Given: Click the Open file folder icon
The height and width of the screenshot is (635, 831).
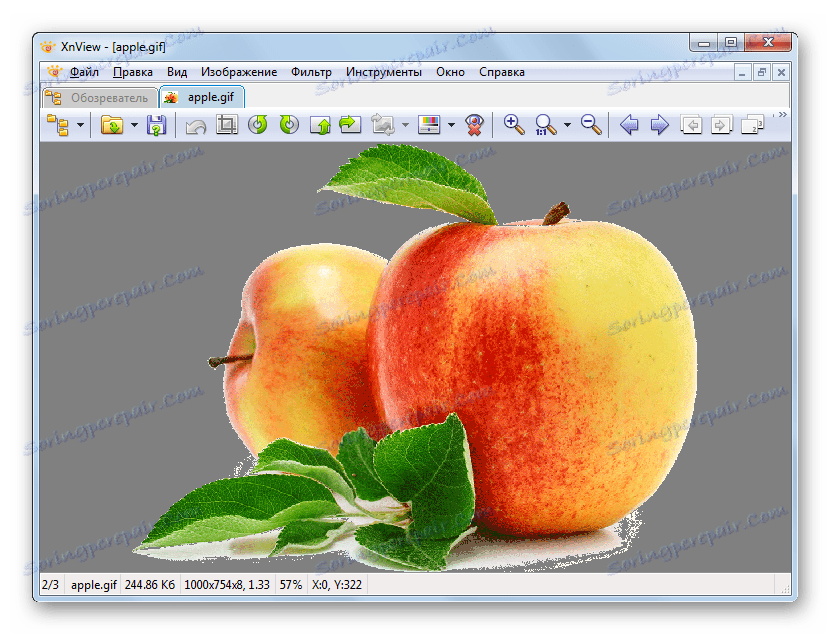Looking at the screenshot, I should point(112,126).
